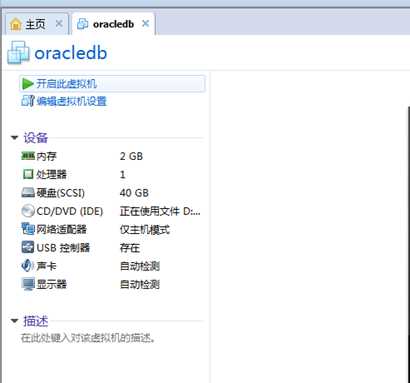Screen dimensions: 410x383
Task: Click the oracledb page title text
Action: click(x=71, y=53)
